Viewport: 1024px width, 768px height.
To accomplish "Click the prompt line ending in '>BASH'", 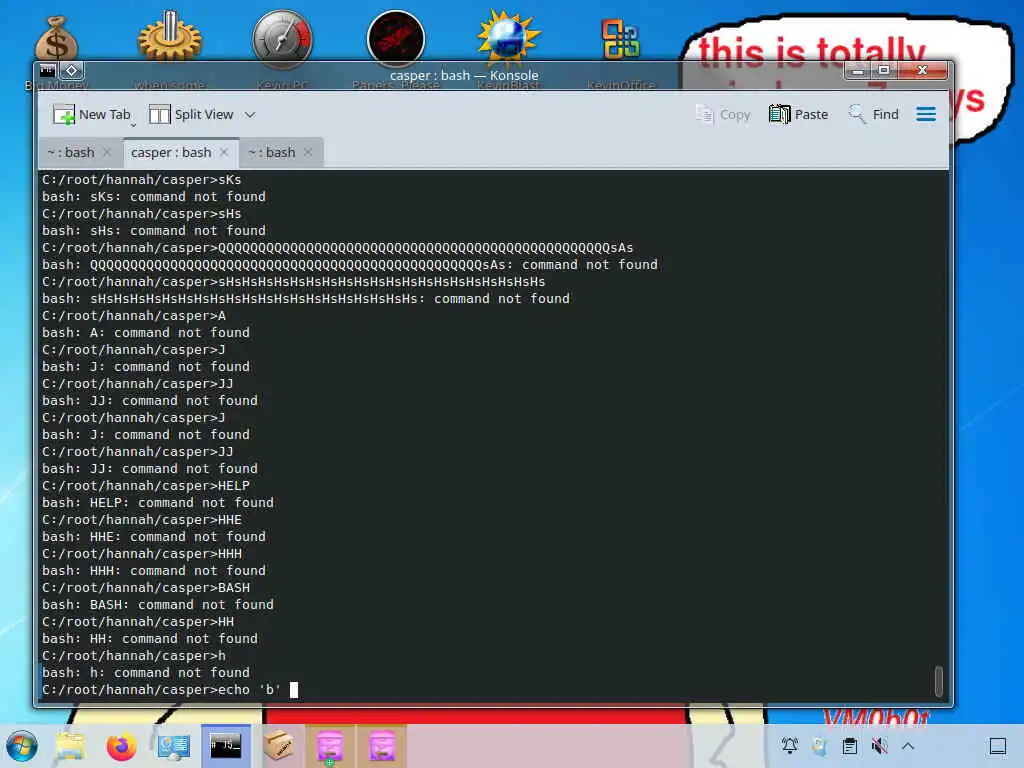I will tap(146, 588).
